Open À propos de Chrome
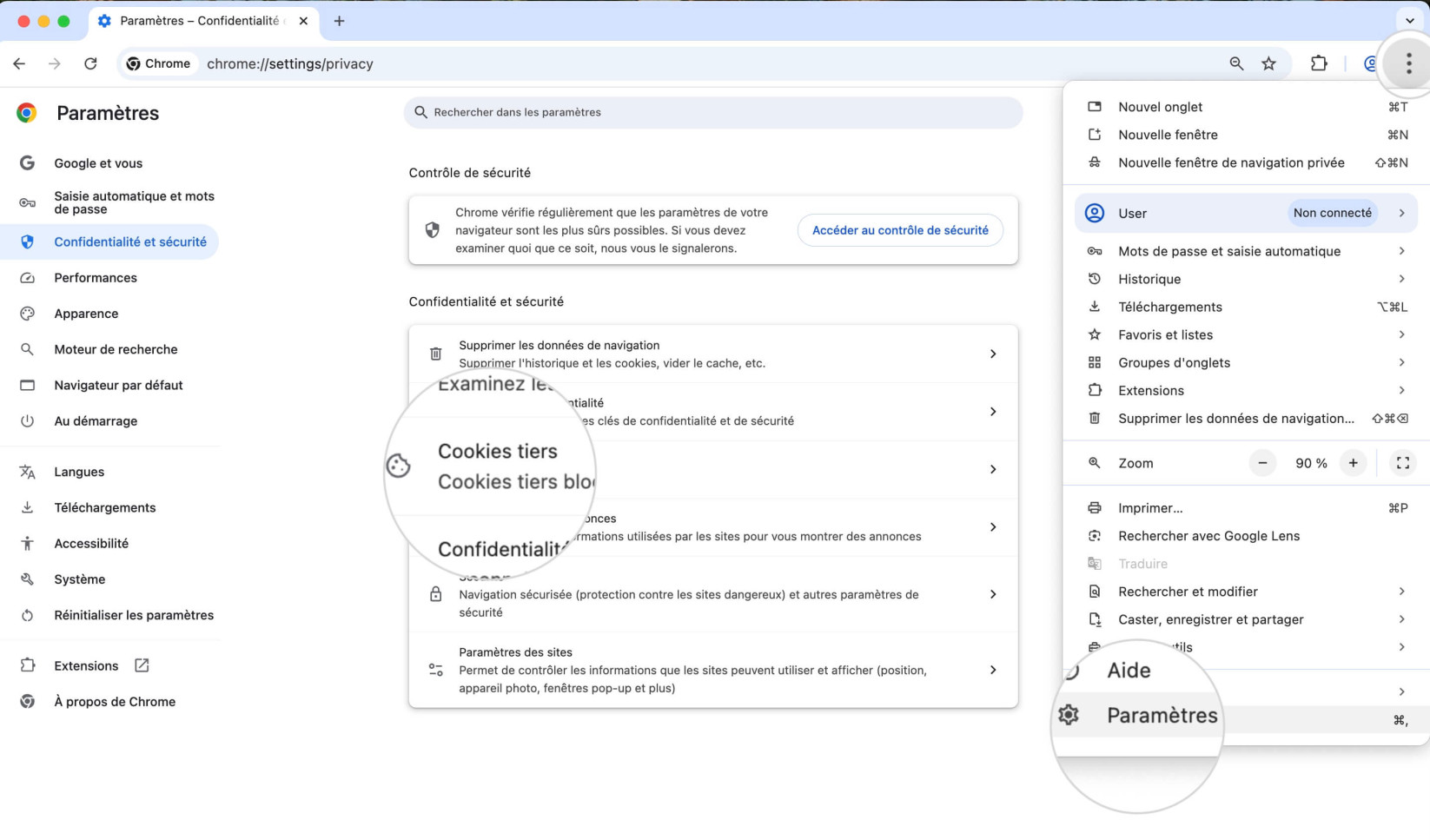 (110, 702)
